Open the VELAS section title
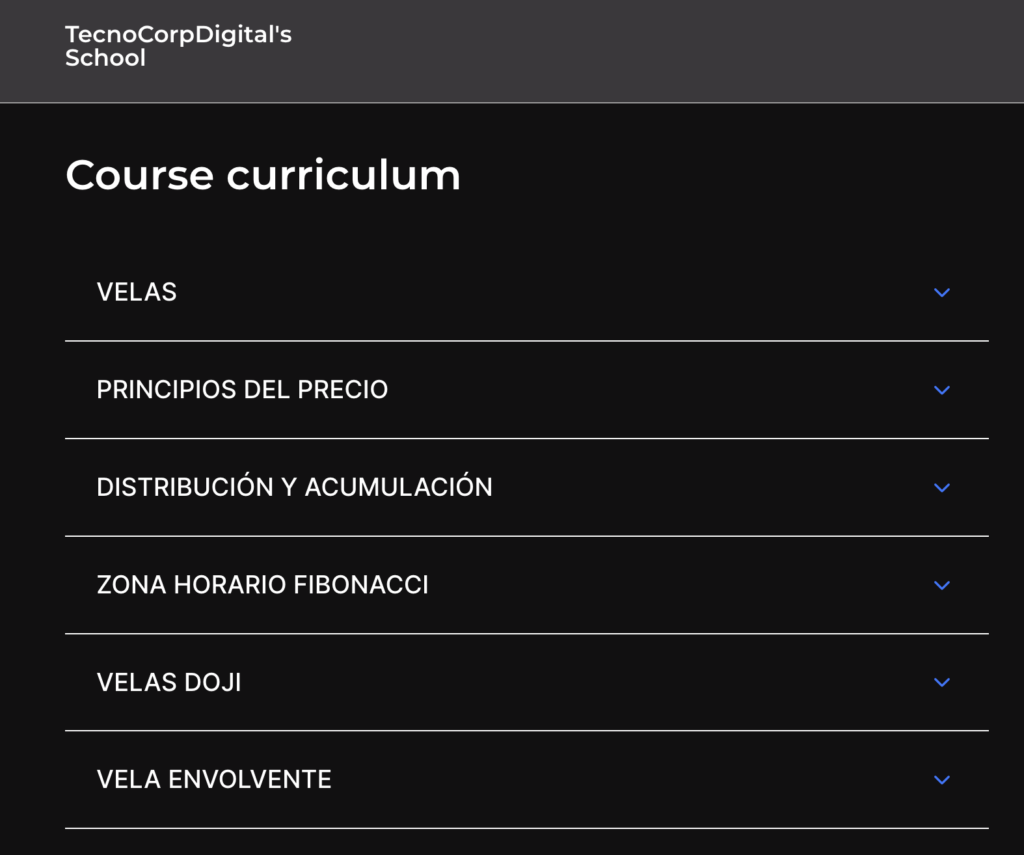 click(x=136, y=292)
